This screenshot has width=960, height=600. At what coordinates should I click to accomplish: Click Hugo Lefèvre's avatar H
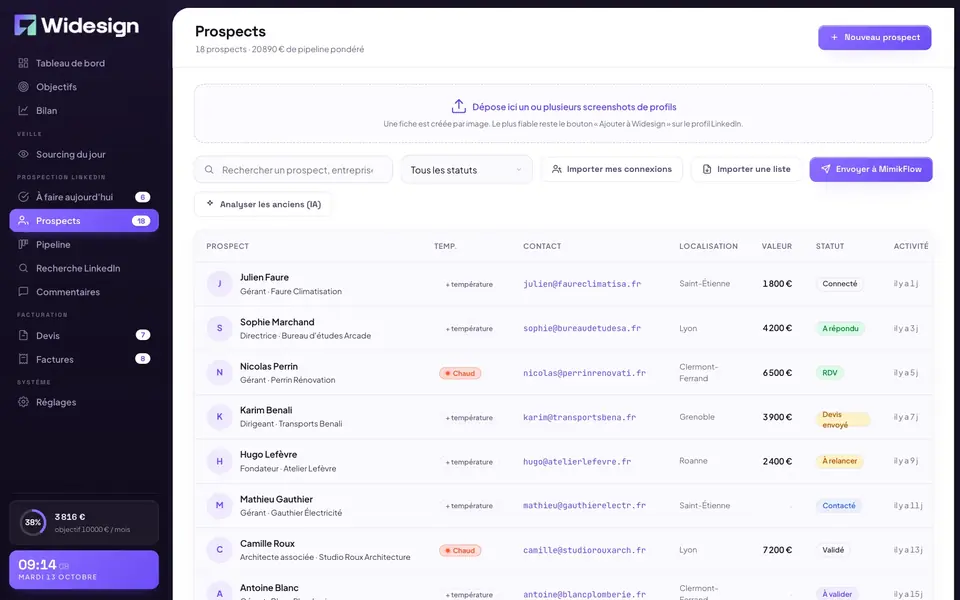coord(219,461)
